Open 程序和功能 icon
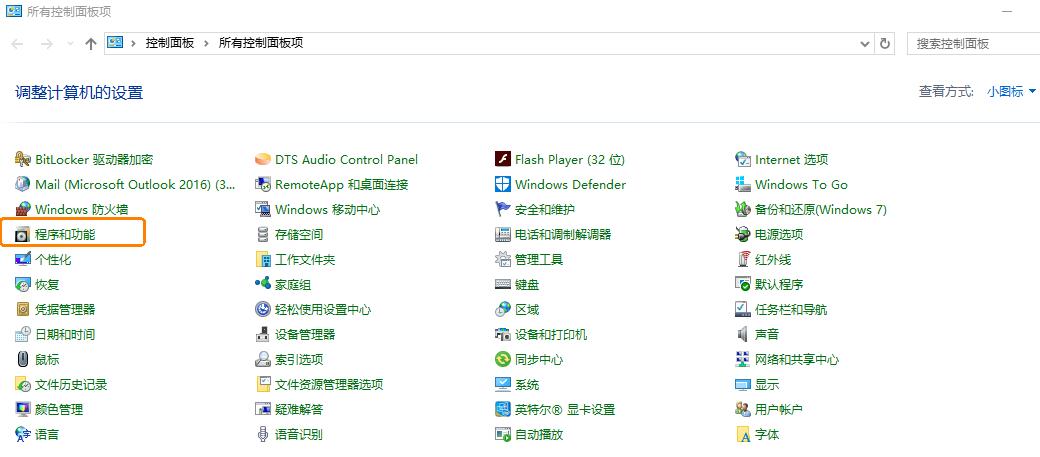Screen dimensions: 1040x457 pos(23,235)
